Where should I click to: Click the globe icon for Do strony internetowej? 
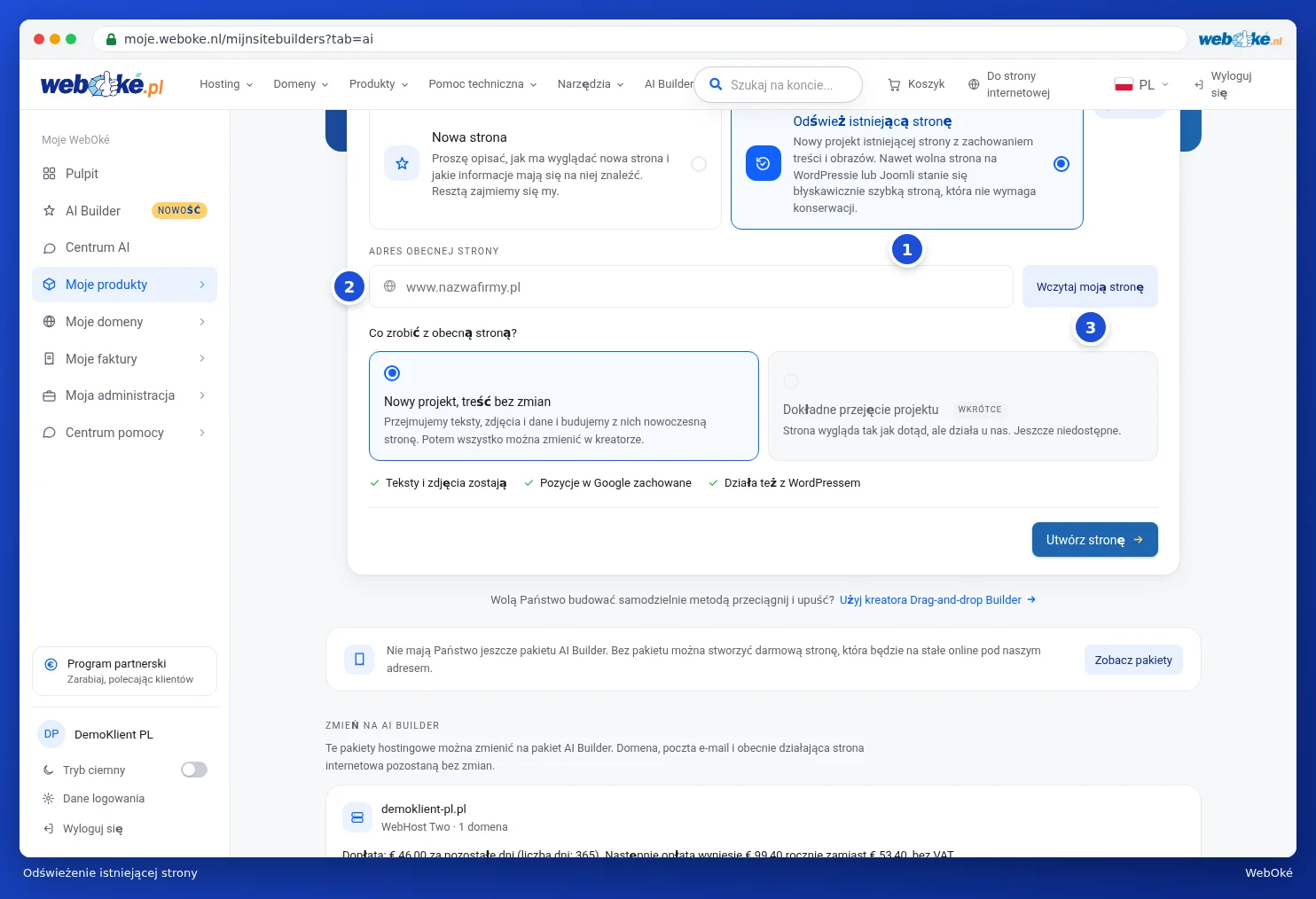[974, 84]
